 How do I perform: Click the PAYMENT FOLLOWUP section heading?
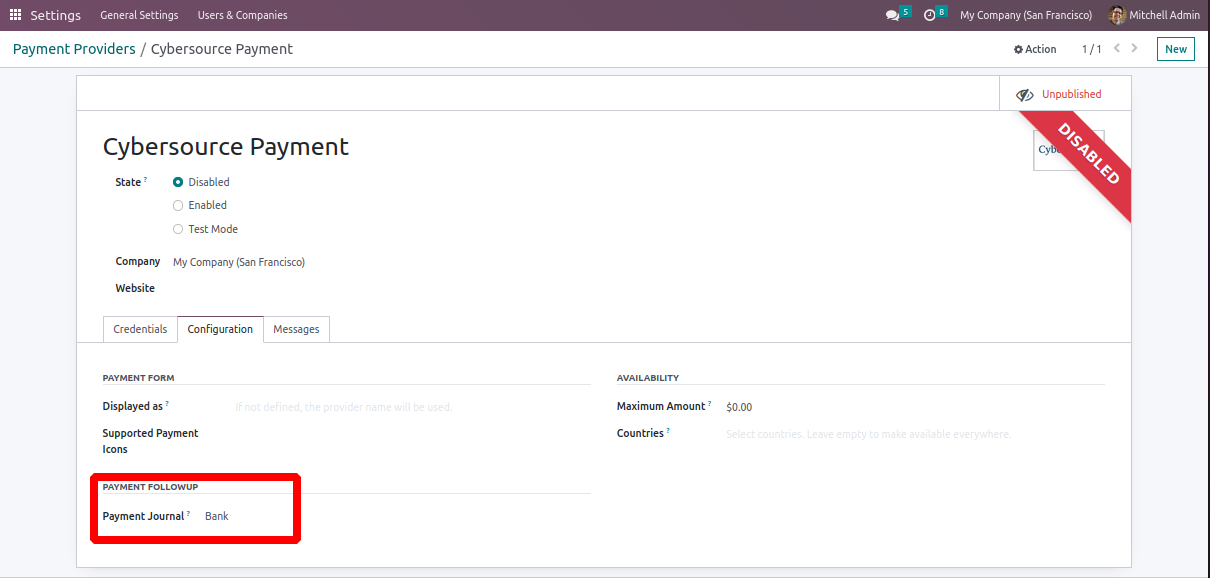pyautogui.click(x=150, y=487)
